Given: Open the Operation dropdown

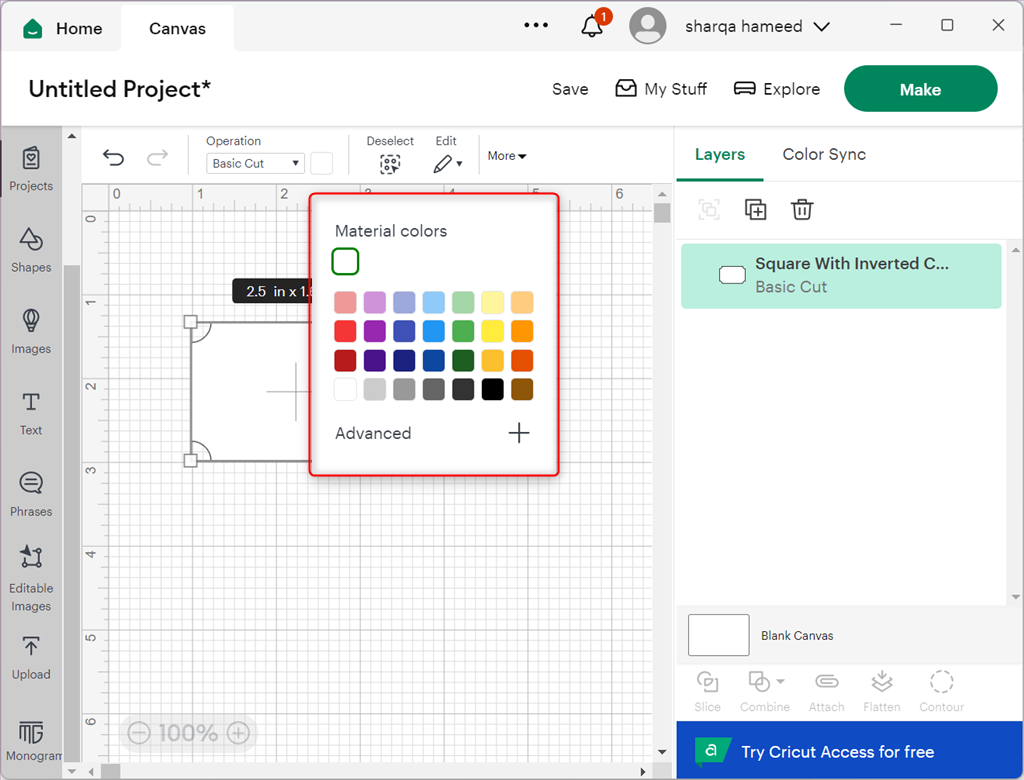Looking at the screenshot, I should [x=255, y=163].
